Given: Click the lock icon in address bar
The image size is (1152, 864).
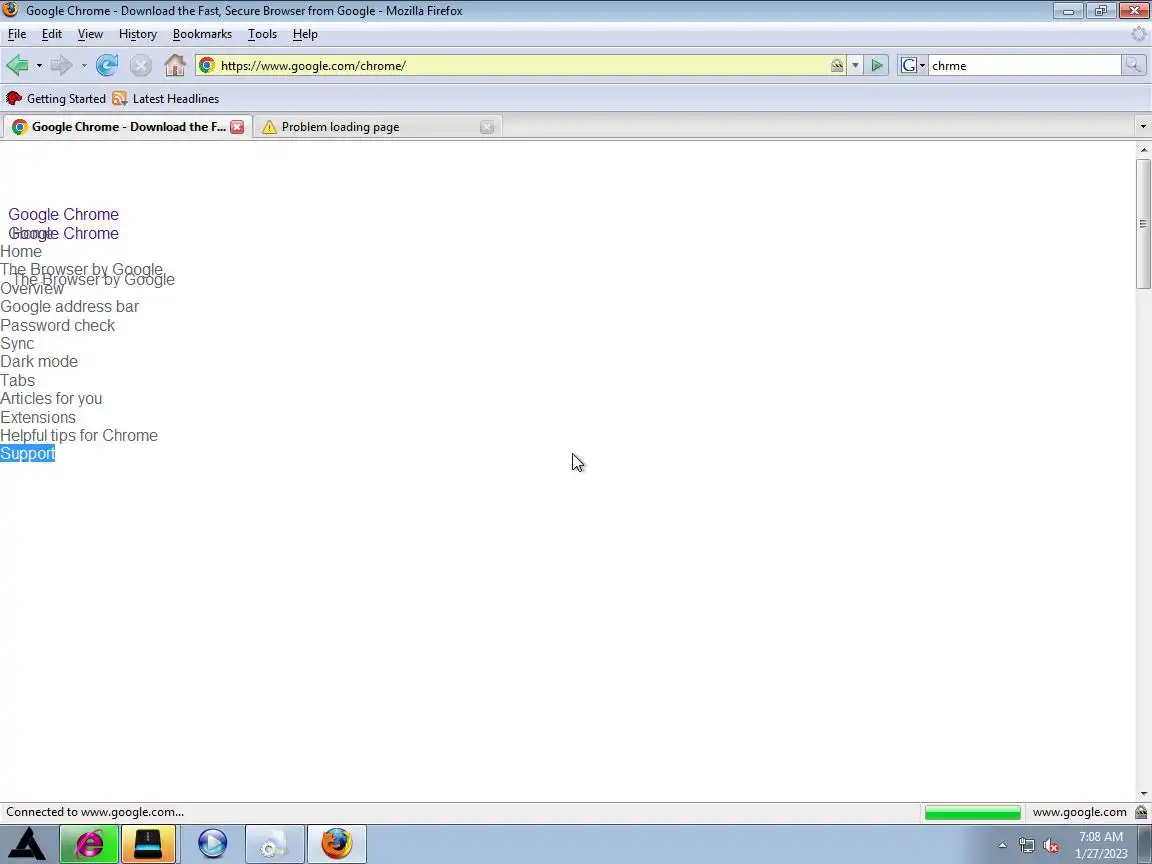Looking at the screenshot, I should (837, 65).
